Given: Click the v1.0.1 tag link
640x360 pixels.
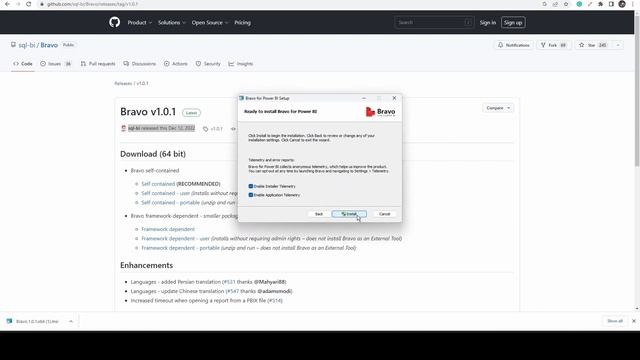Looking at the screenshot, I should point(213,129).
